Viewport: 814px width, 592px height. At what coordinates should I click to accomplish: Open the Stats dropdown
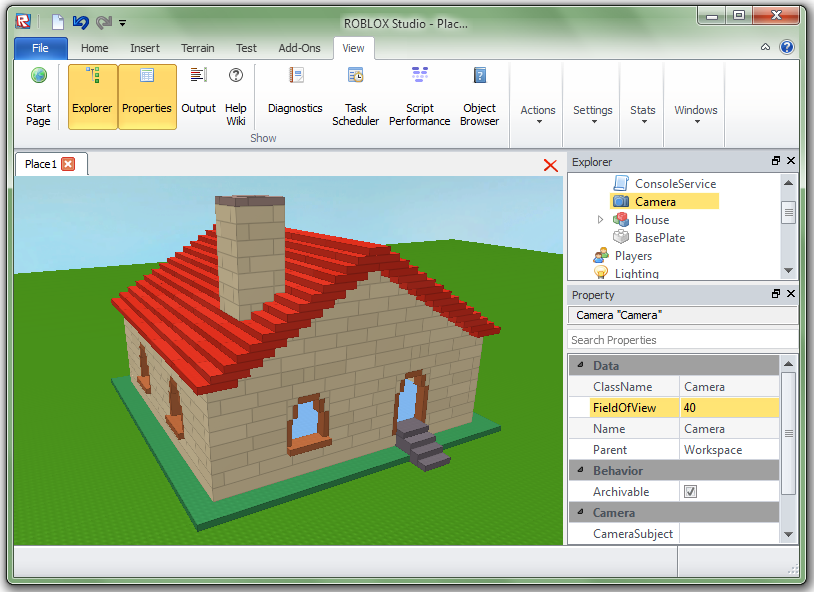coord(643,114)
